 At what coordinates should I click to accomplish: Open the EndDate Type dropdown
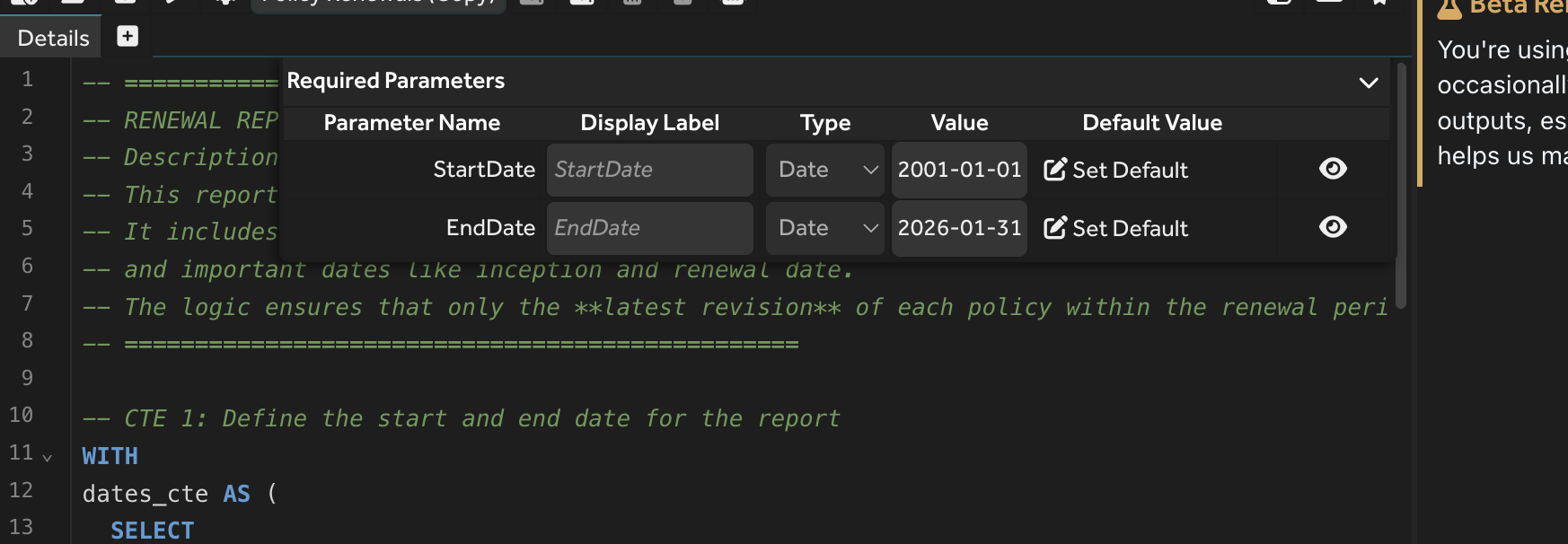pyautogui.click(x=824, y=228)
